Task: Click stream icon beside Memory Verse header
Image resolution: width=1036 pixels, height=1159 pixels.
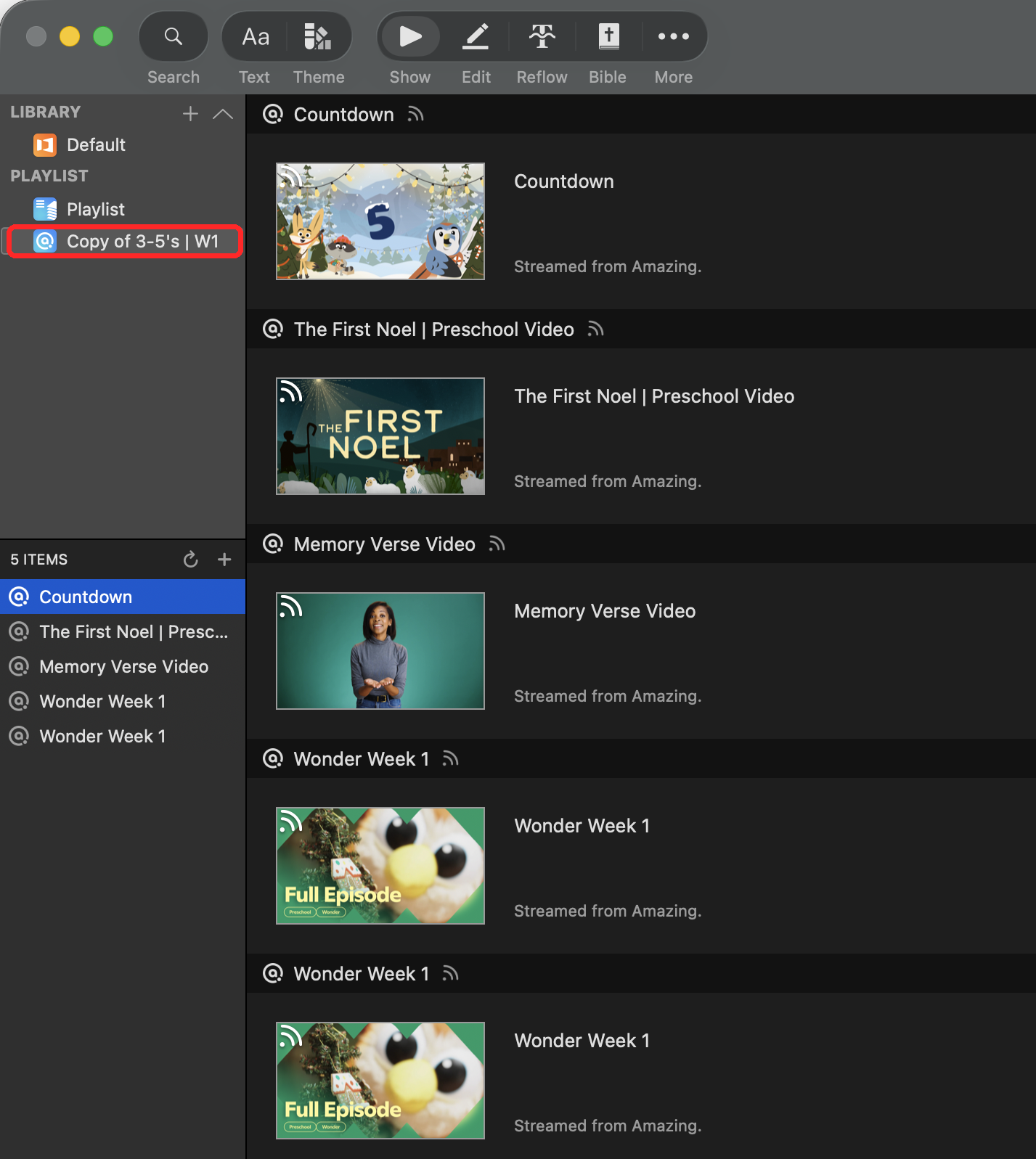Action: pyautogui.click(x=497, y=544)
